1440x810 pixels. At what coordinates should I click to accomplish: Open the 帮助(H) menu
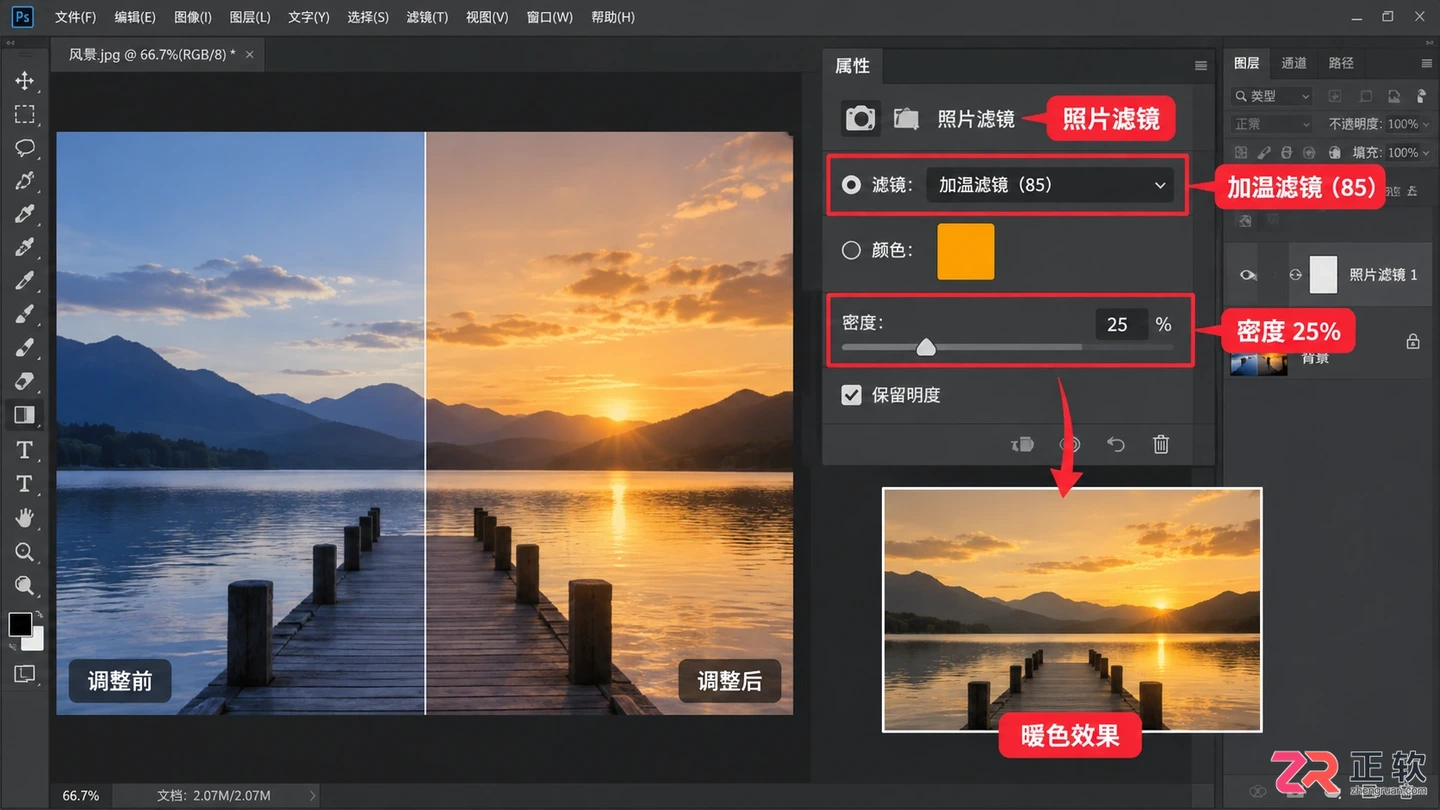(x=613, y=17)
